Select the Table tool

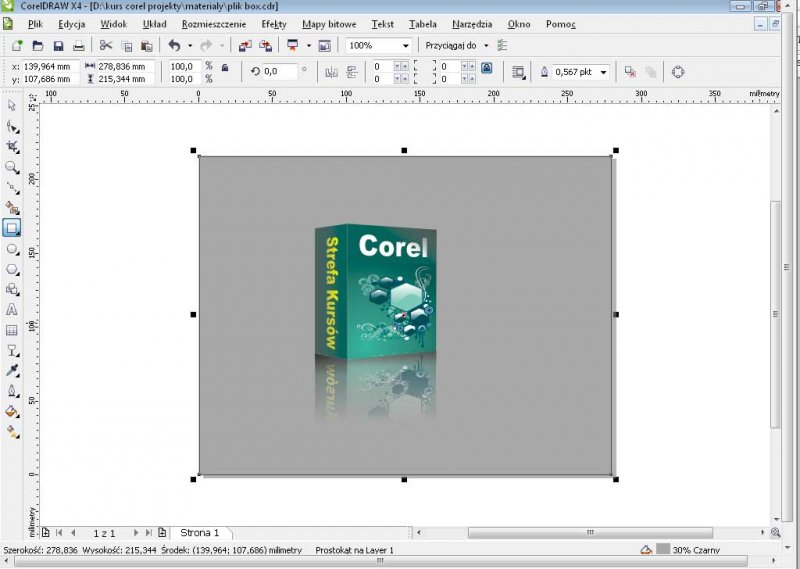(12, 330)
